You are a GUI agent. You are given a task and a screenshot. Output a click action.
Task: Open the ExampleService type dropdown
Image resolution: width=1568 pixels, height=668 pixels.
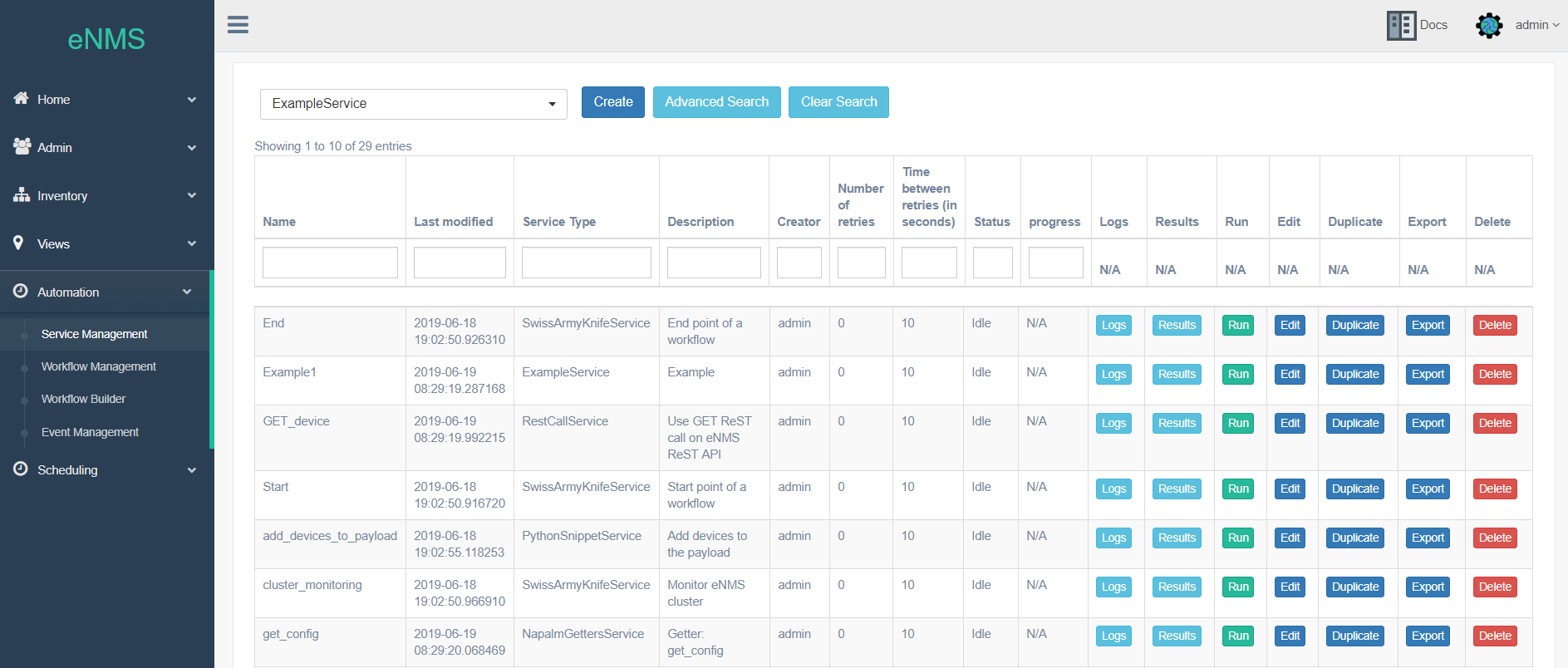414,104
